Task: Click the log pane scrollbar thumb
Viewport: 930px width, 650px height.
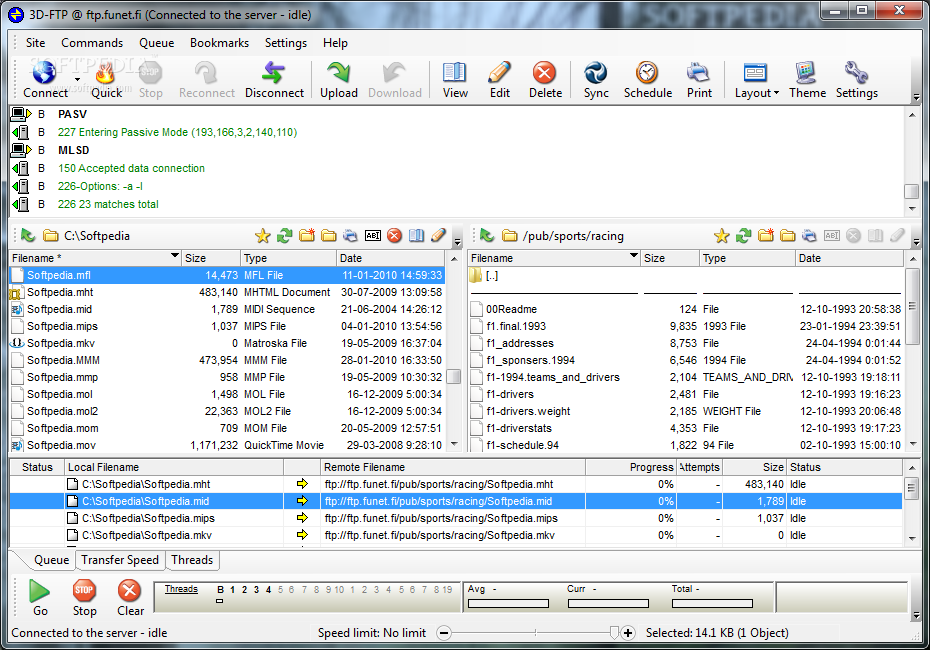Action: (x=911, y=191)
